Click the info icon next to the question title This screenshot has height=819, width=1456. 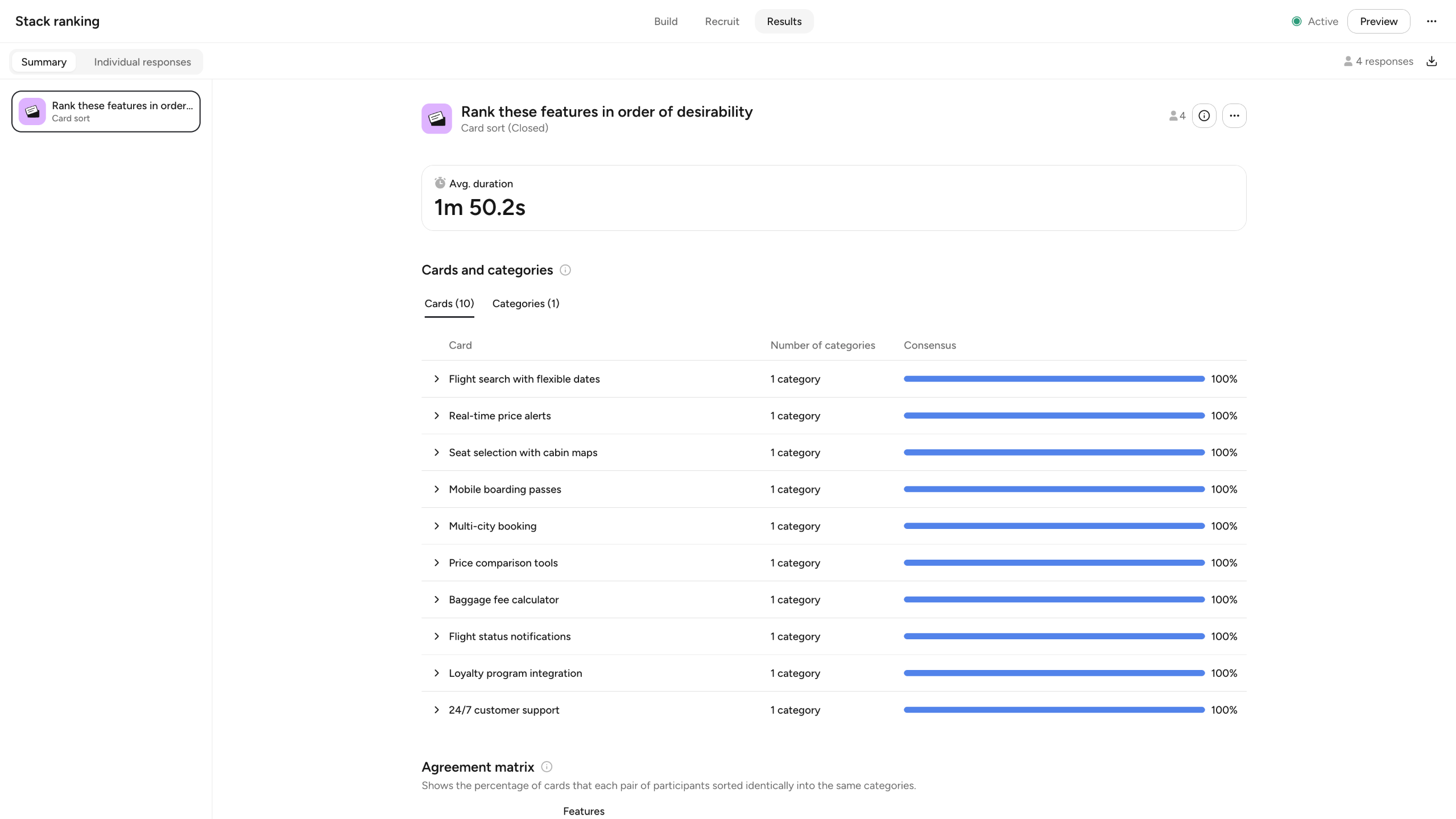coord(1204,116)
